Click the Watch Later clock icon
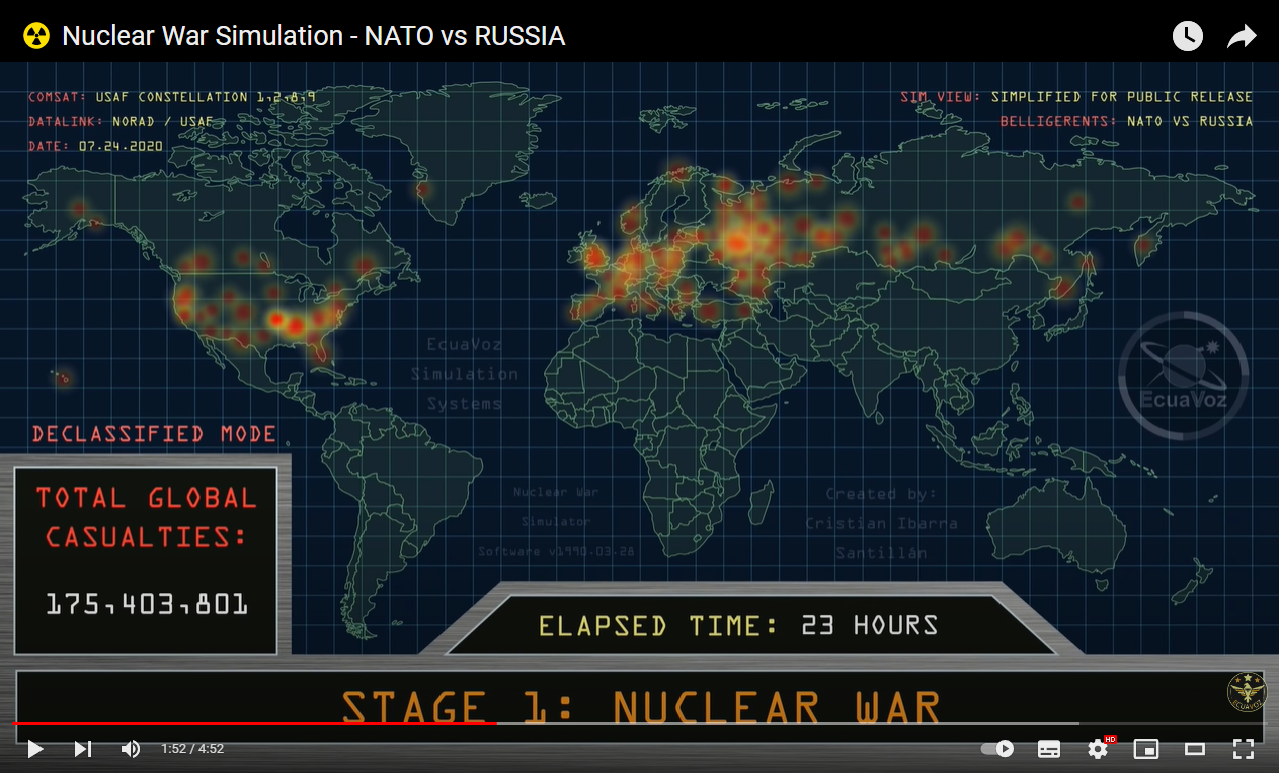The height and width of the screenshot is (773, 1279). tap(1187, 37)
